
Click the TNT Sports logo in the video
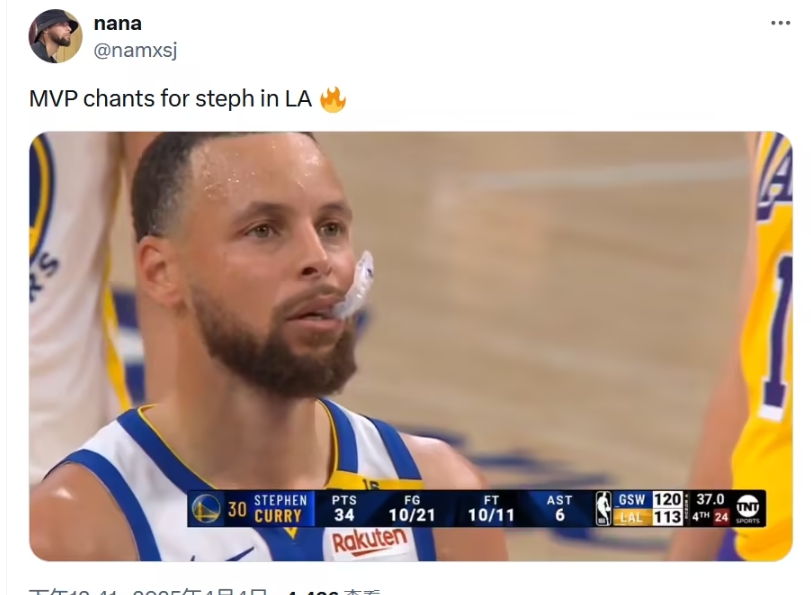pos(748,508)
